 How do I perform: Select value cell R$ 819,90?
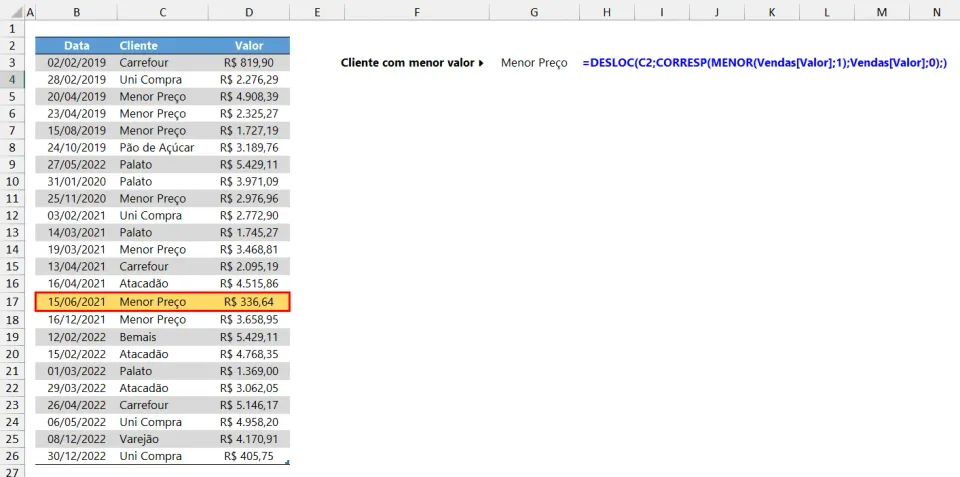click(x=249, y=62)
